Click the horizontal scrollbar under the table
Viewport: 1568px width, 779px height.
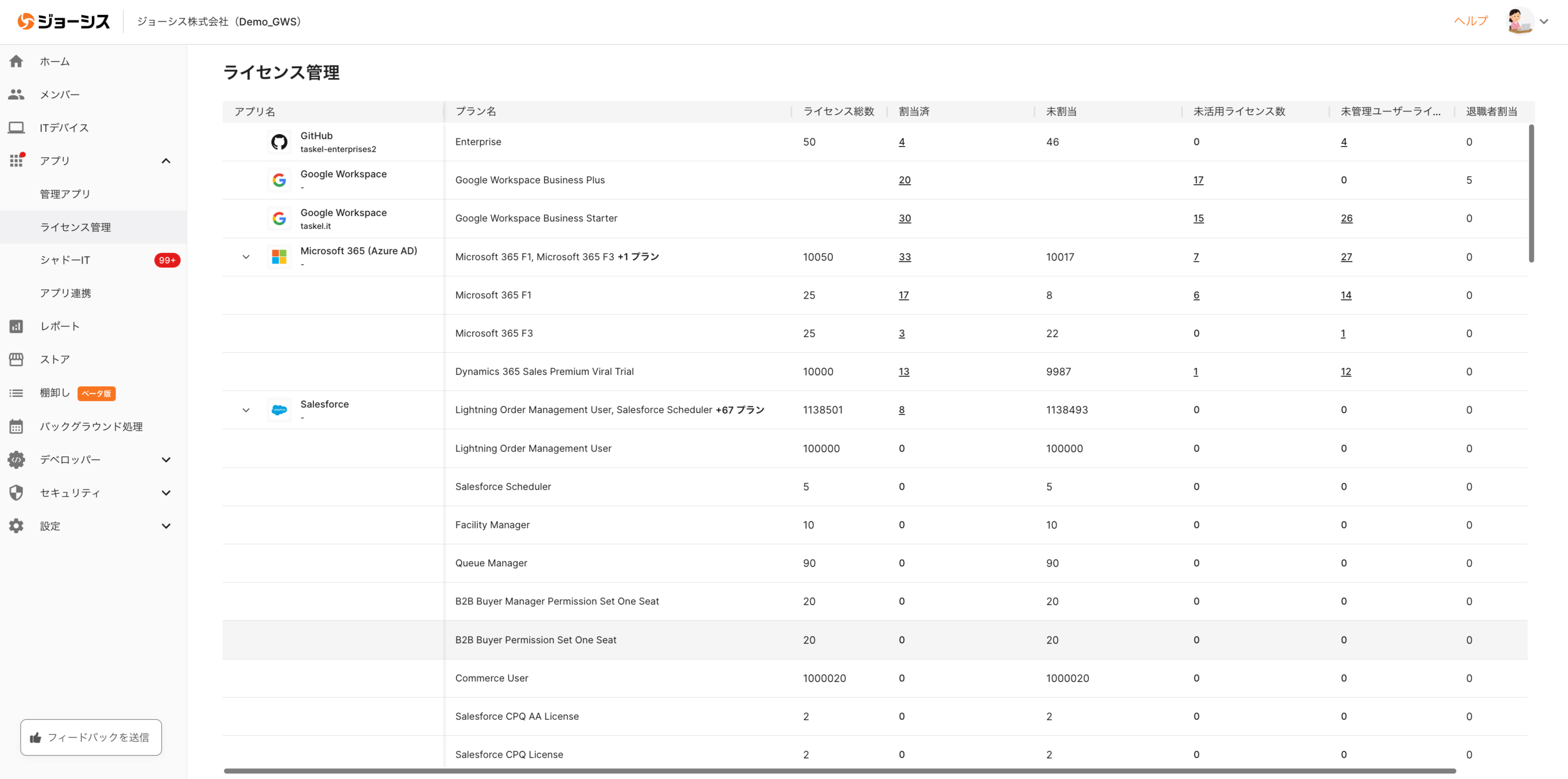tap(840, 771)
